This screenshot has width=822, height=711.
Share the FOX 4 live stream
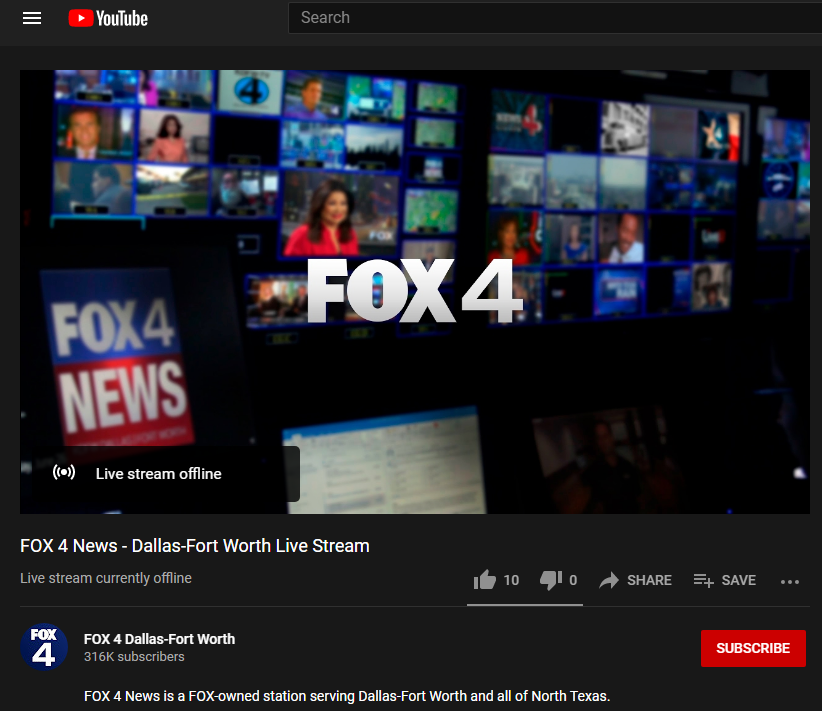635,580
